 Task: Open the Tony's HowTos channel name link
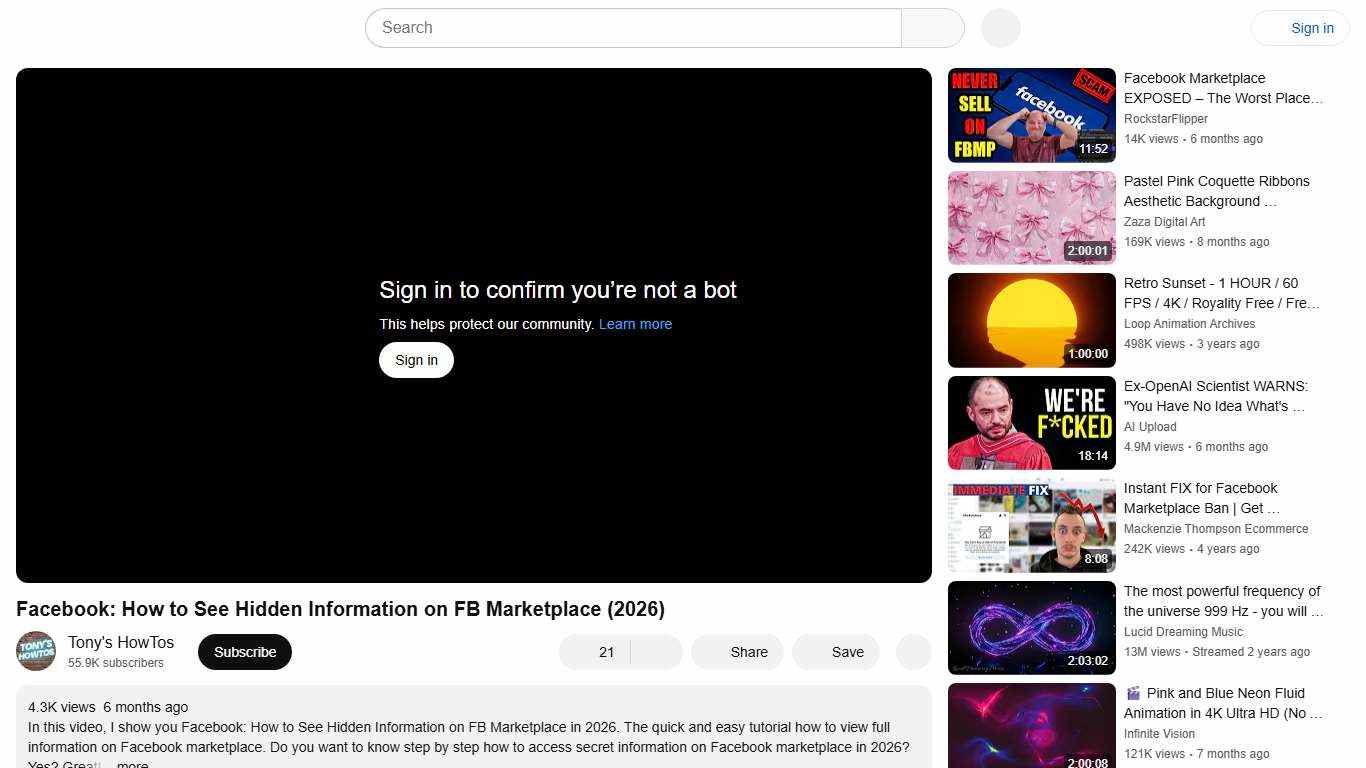[120, 642]
